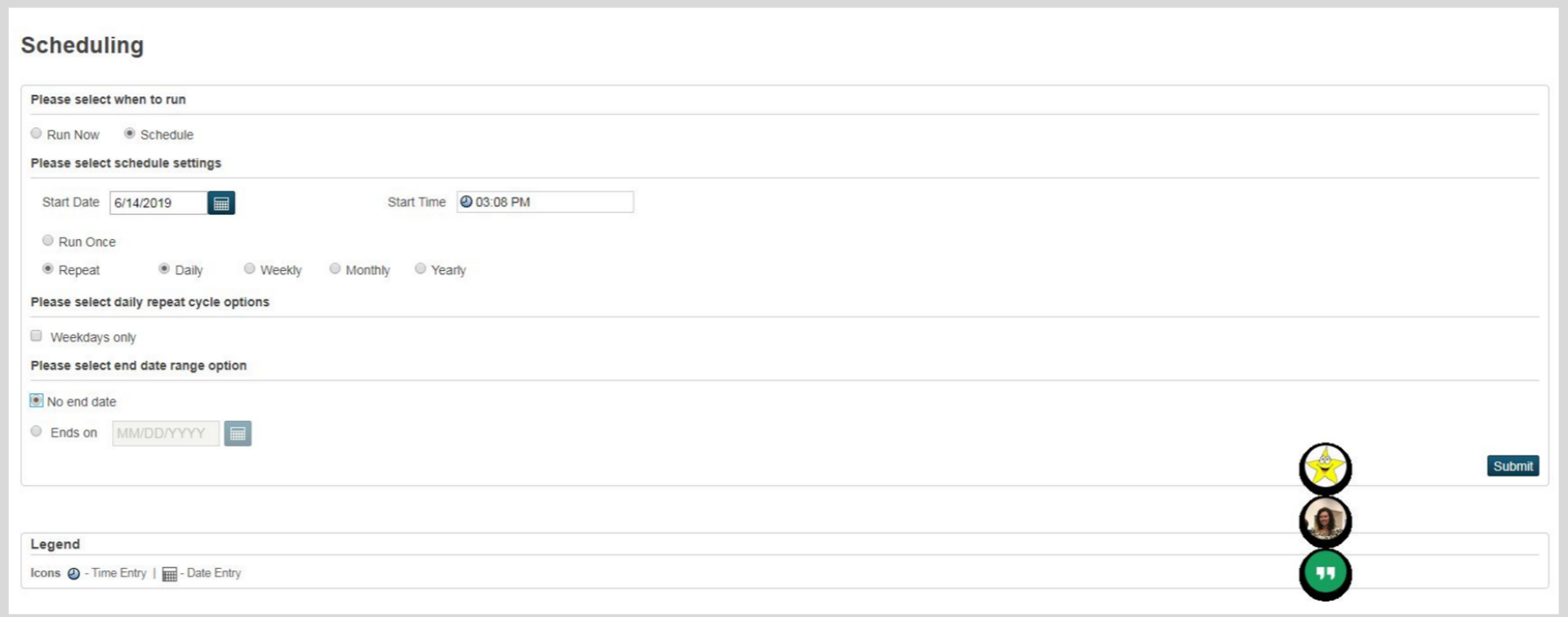The height and width of the screenshot is (617, 1568).
Task: Select the Run Now radio option
Action: pos(37,134)
